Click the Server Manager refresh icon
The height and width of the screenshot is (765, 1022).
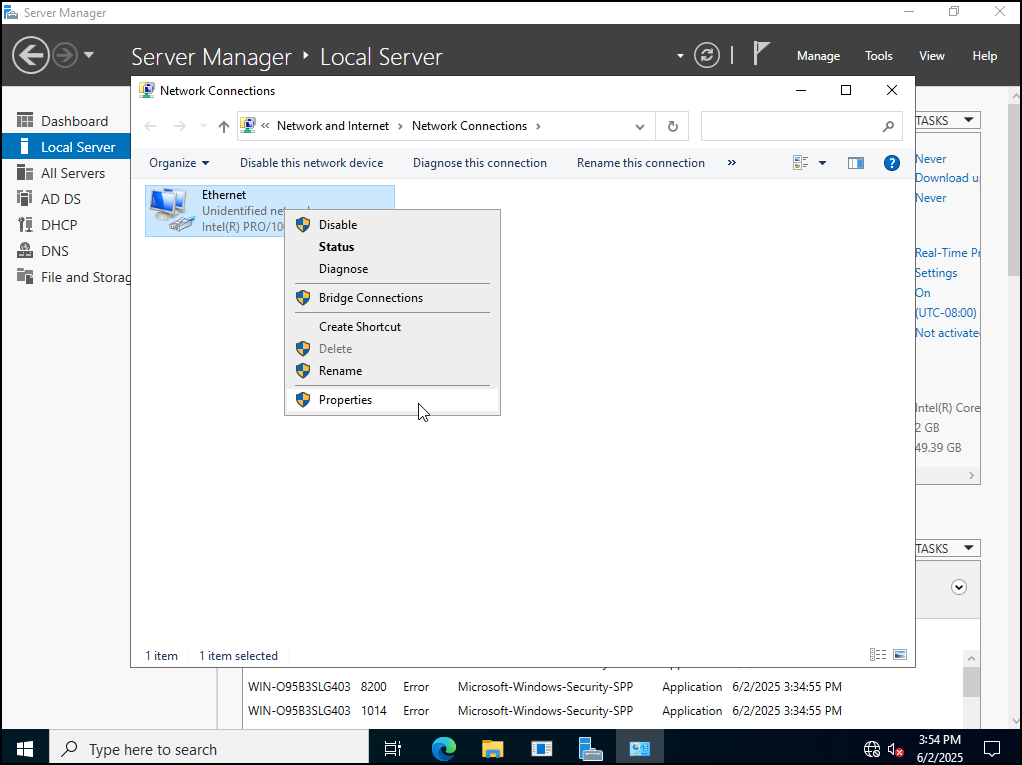click(707, 55)
